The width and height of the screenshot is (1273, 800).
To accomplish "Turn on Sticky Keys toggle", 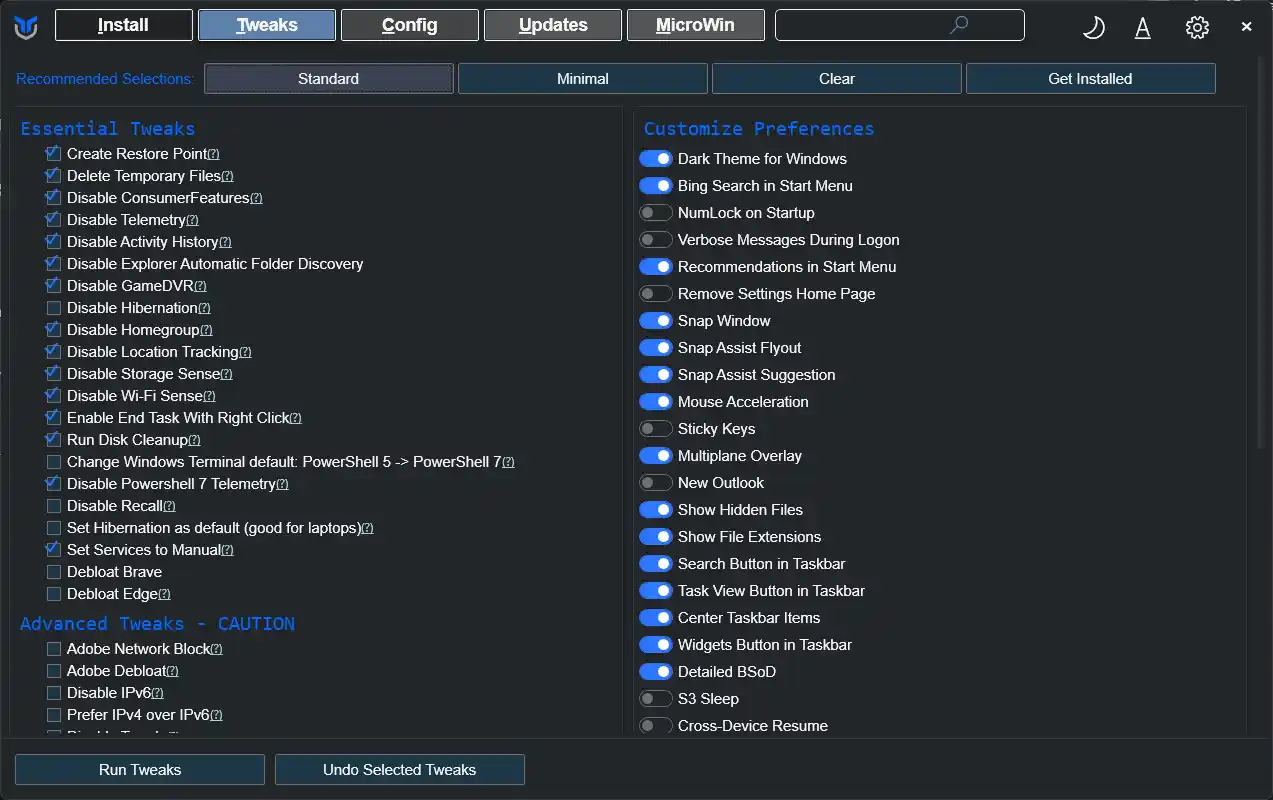I will (656, 429).
